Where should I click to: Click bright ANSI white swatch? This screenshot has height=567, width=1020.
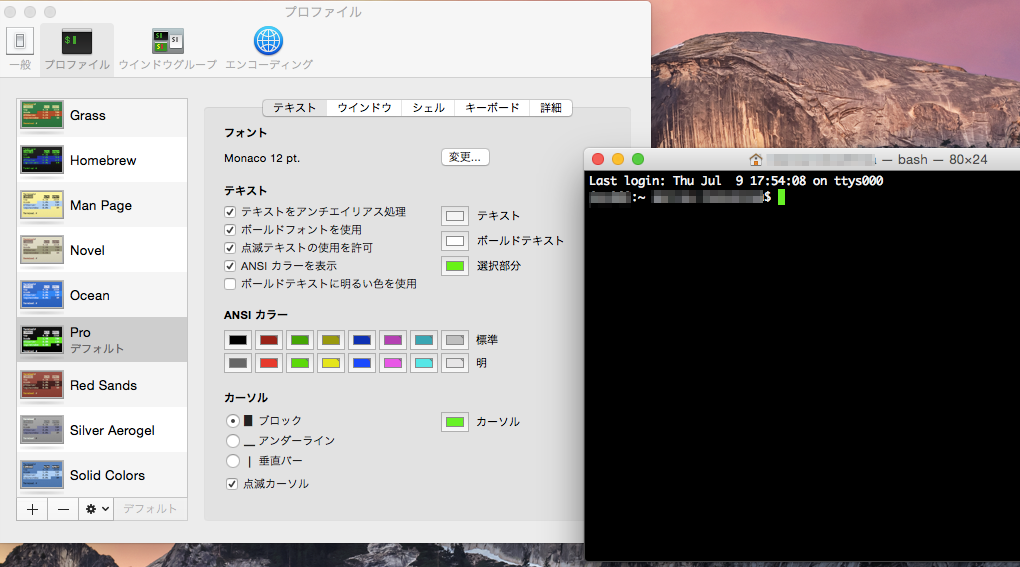click(455, 363)
